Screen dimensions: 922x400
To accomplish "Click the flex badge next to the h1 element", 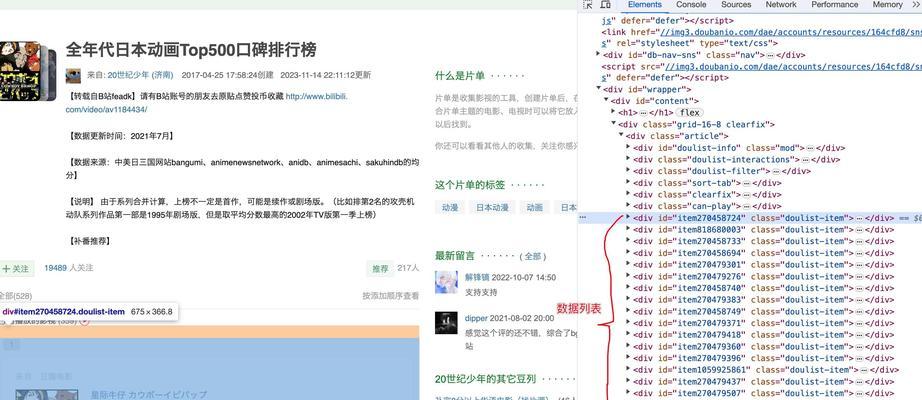I will (689, 112).
